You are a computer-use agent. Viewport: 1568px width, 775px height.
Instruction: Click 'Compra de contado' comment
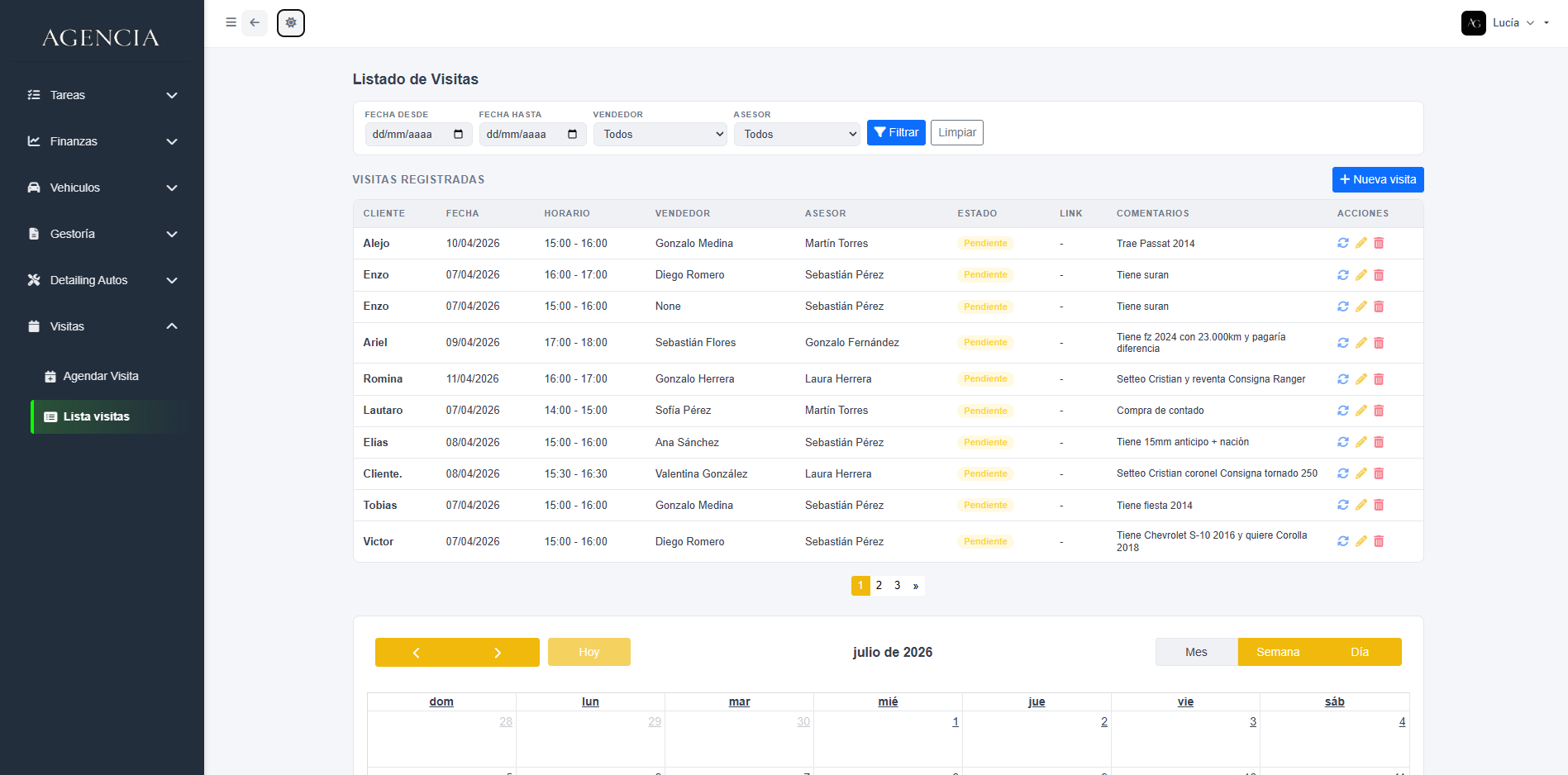click(1160, 411)
